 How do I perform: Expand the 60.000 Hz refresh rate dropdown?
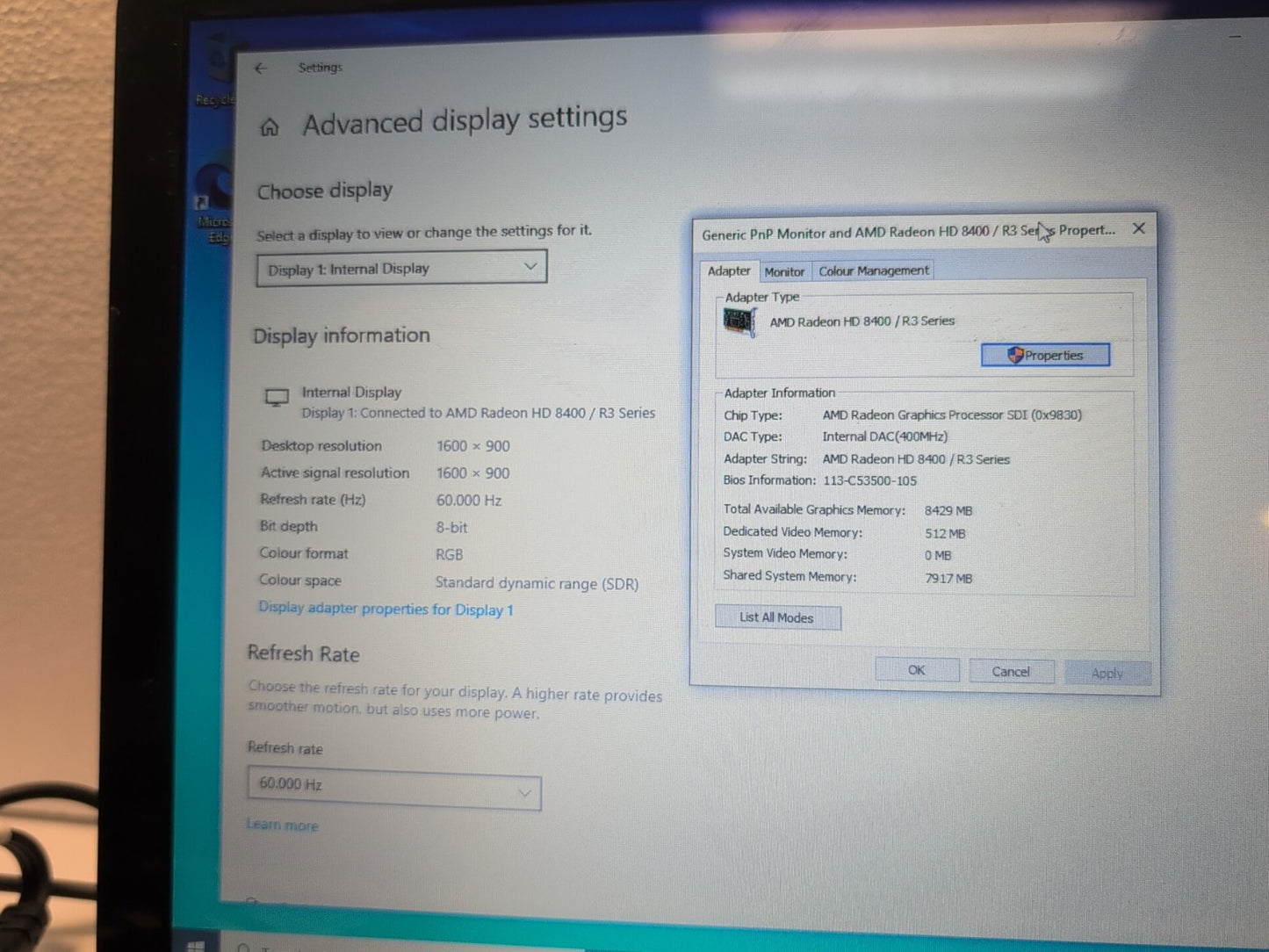tap(394, 789)
